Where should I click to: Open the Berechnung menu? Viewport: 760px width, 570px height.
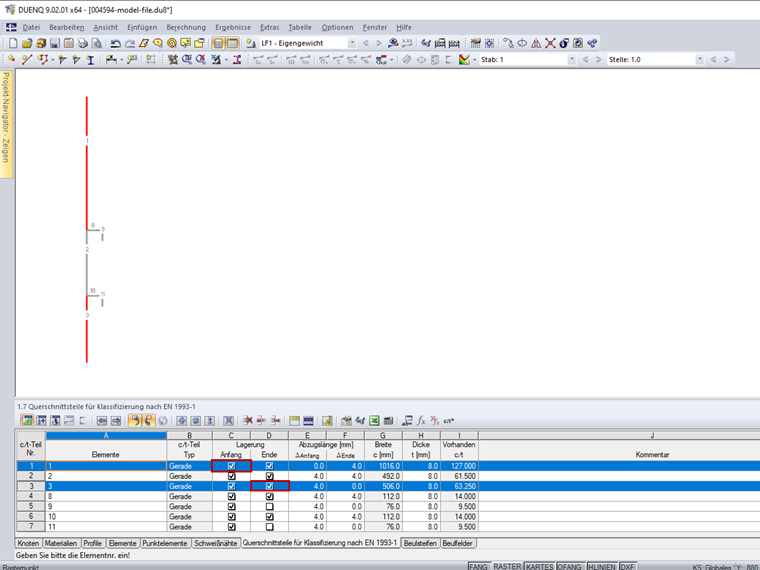186,28
